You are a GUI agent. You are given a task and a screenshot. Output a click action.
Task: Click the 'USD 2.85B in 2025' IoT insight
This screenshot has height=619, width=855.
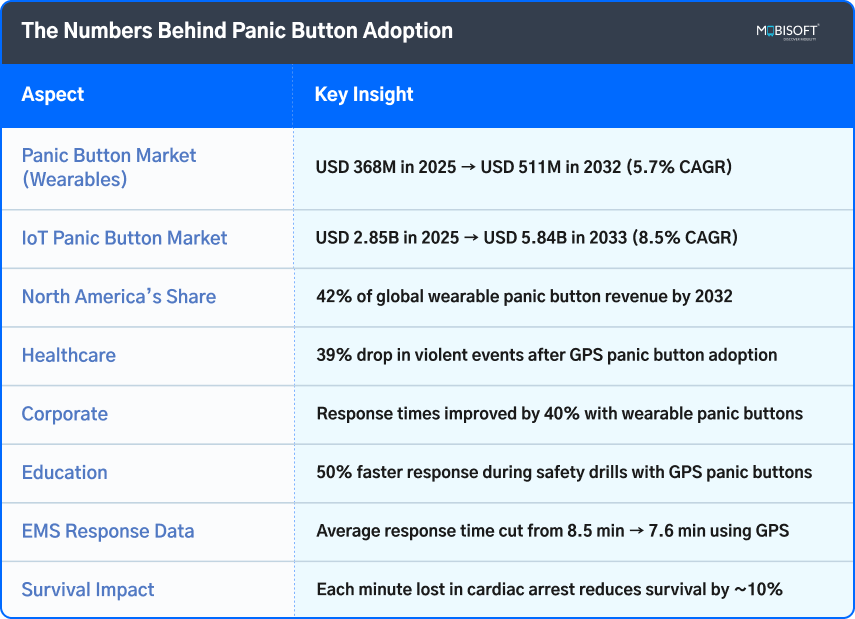point(526,238)
